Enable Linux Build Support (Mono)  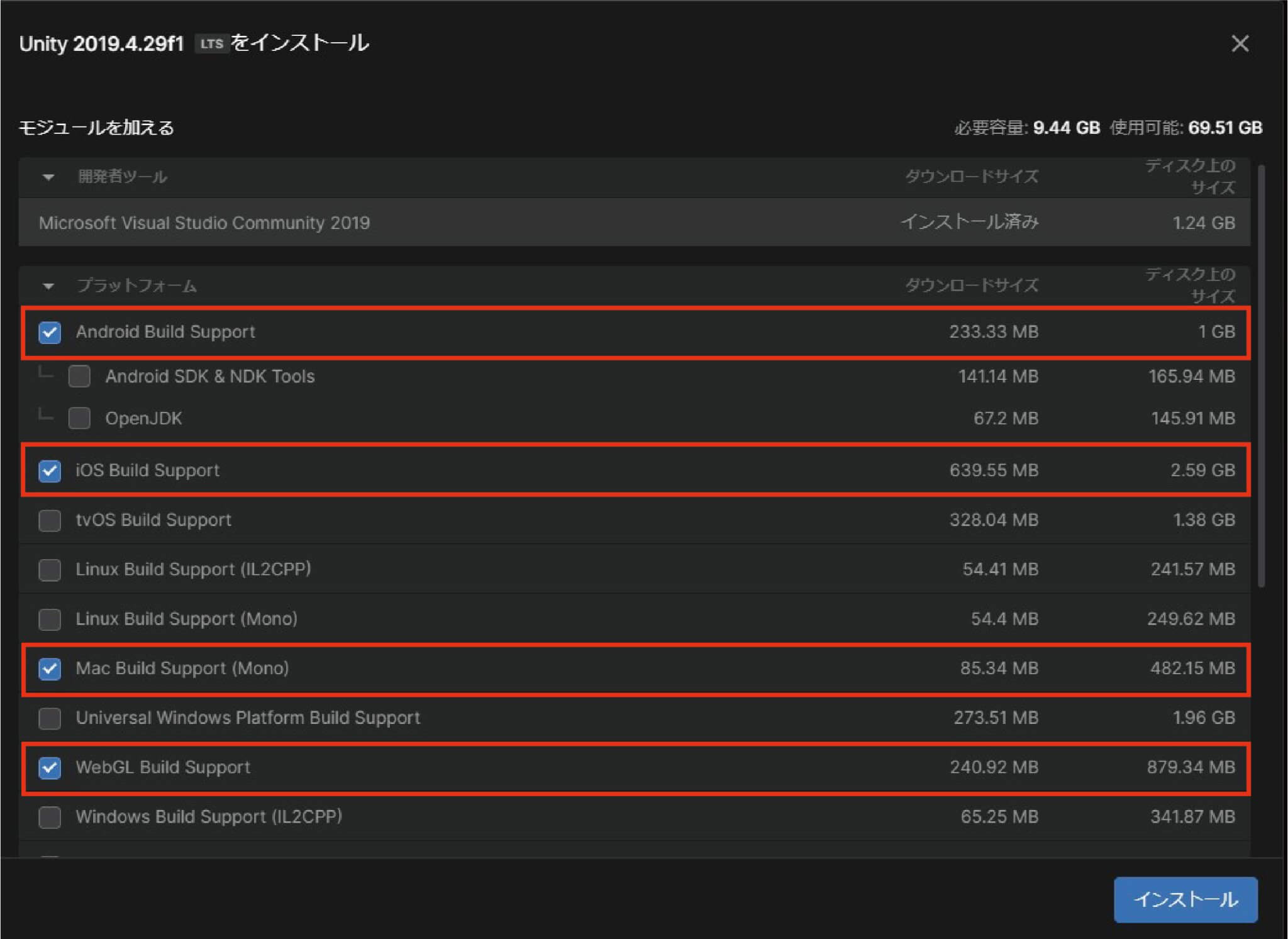click(x=50, y=619)
